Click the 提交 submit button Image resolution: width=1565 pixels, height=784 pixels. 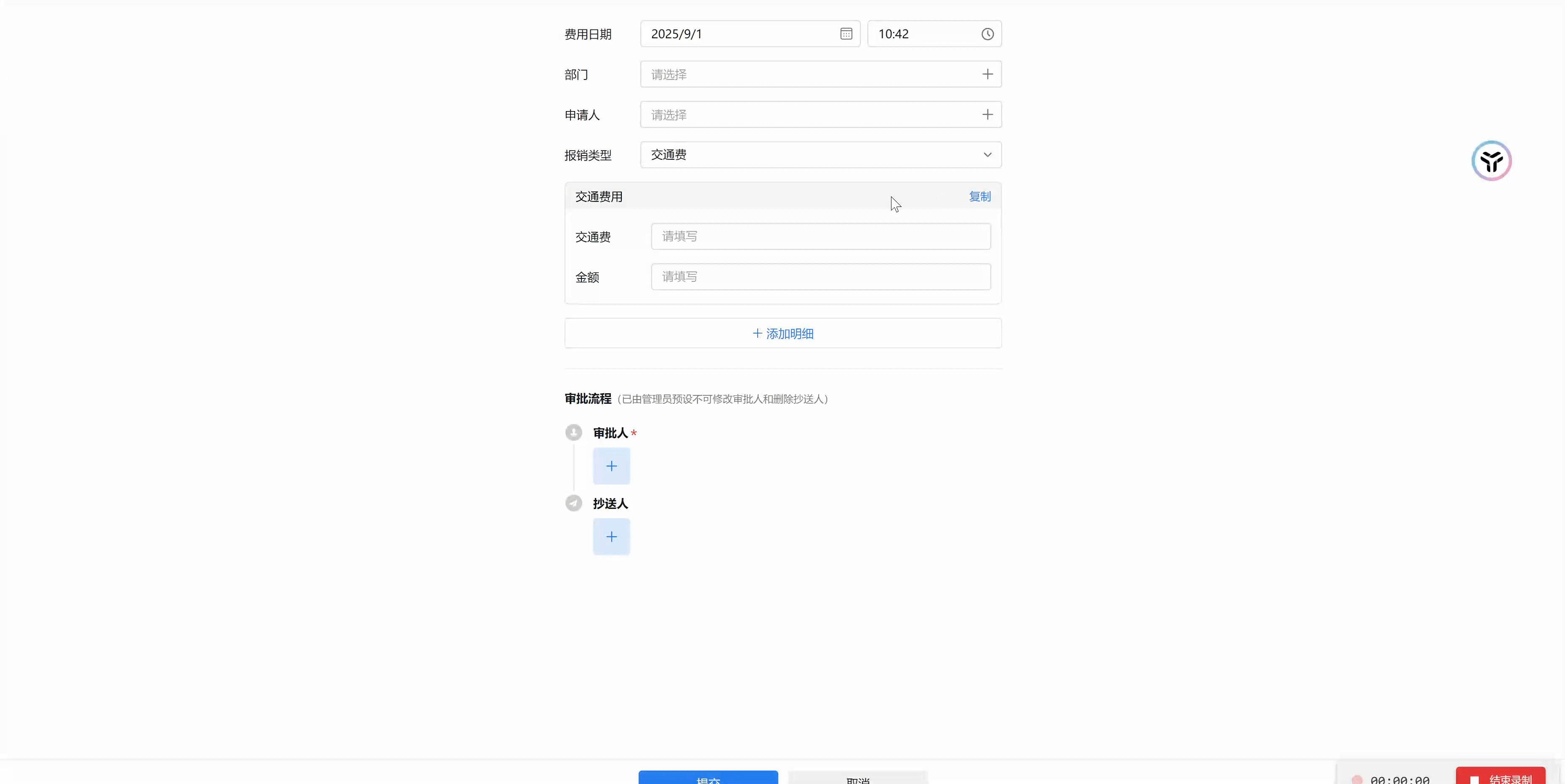coord(708,778)
